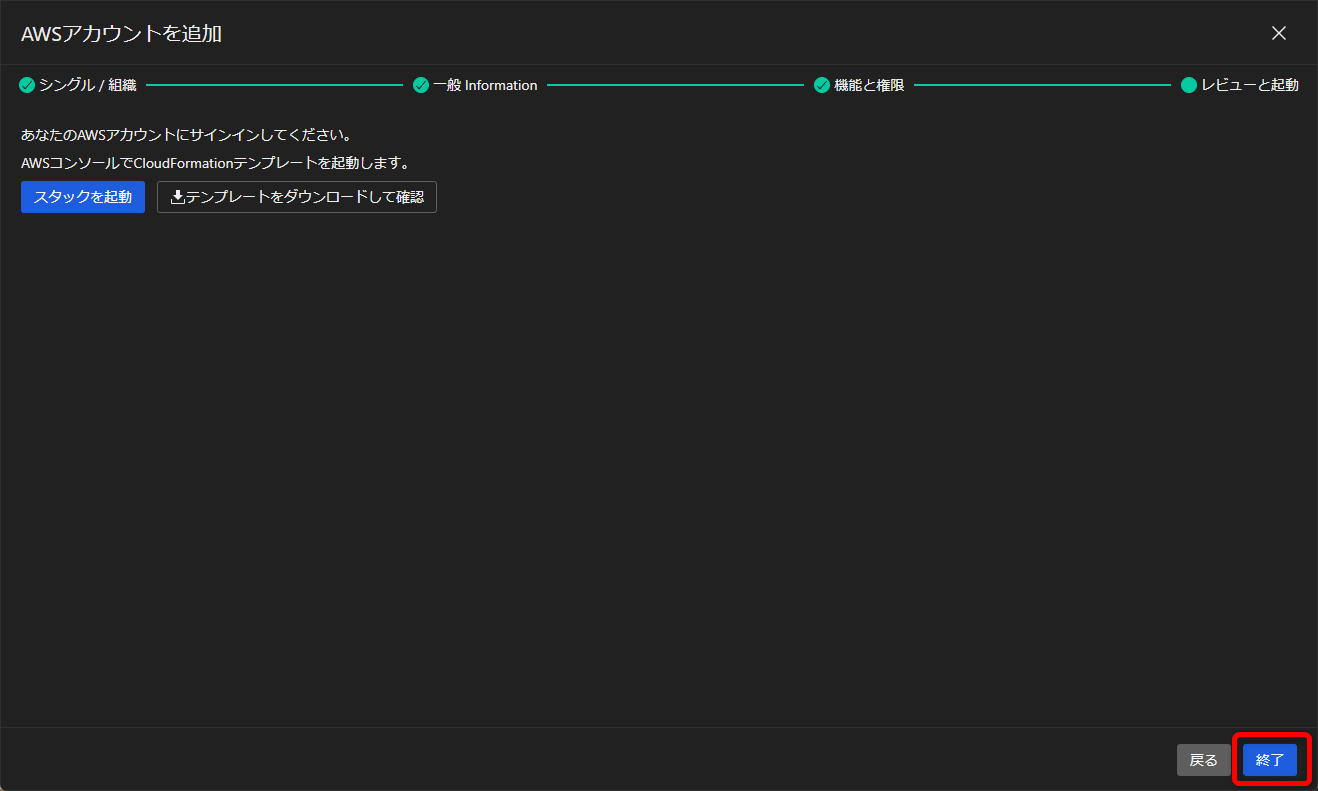Click the スタックを起動 button
This screenshot has width=1318, height=791.
[83, 197]
